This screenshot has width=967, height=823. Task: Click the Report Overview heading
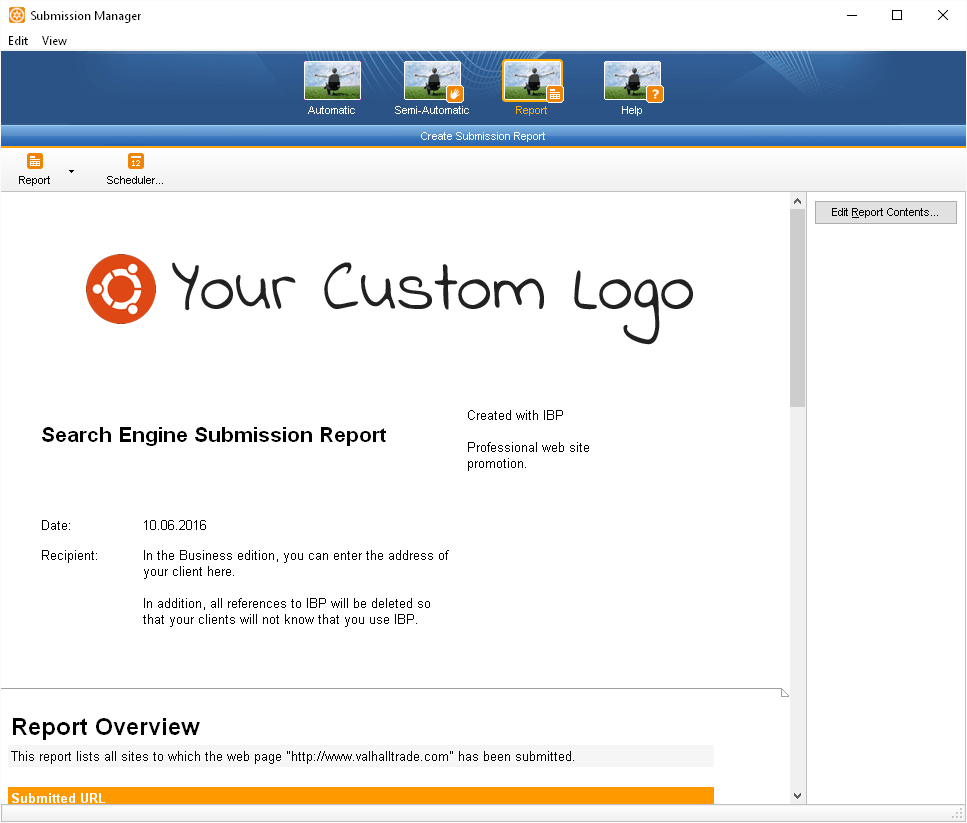point(105,727)
